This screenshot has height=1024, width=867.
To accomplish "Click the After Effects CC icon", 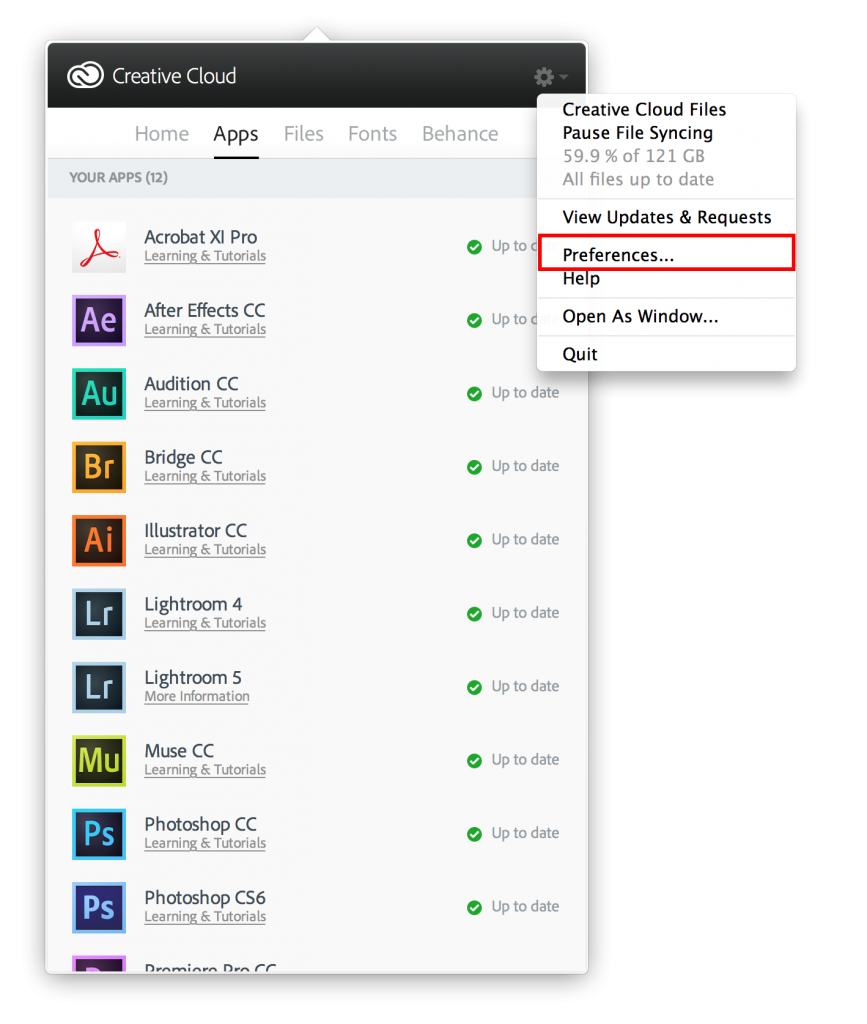I will (99, 320).
